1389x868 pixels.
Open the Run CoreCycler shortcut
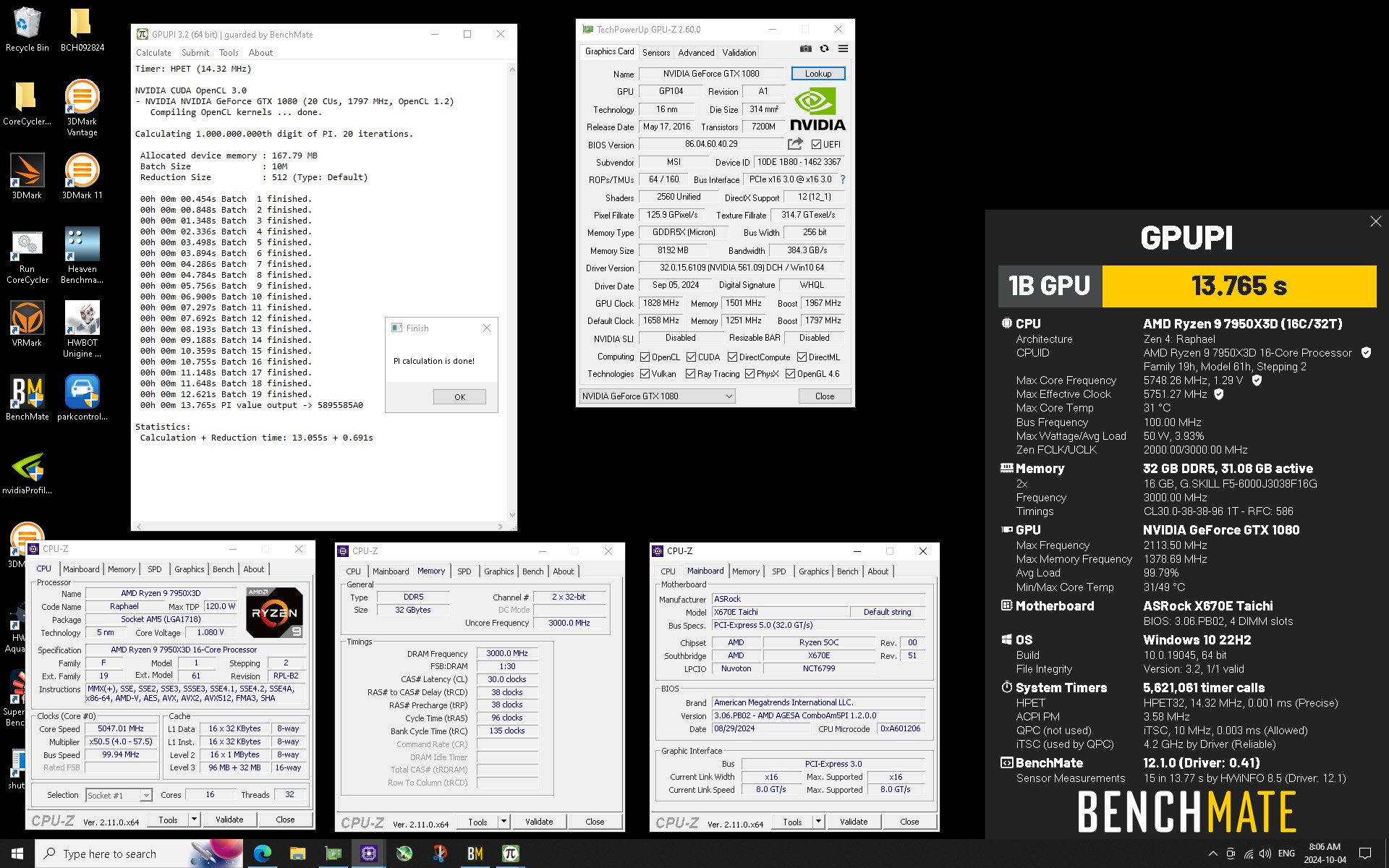(27, 256)
